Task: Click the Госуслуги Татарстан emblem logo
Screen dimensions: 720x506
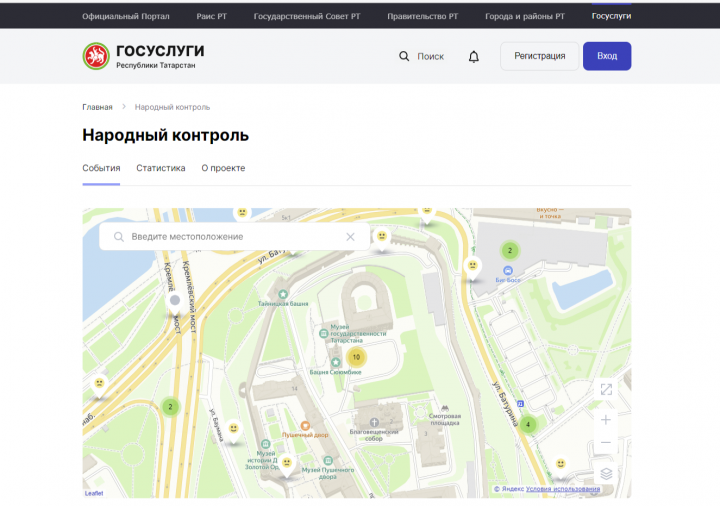Action: [x=96, y=56]
